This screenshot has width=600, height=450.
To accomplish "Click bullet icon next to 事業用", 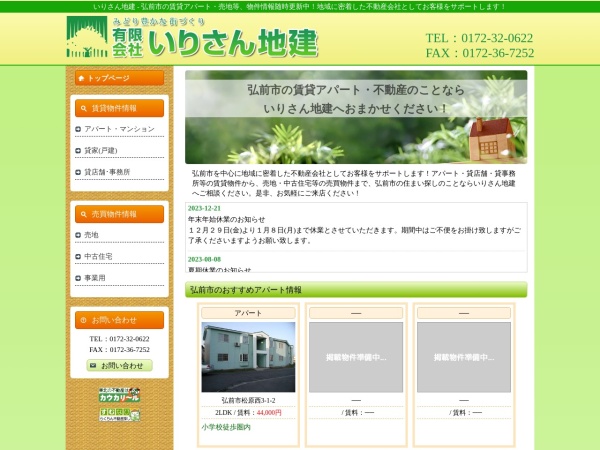I will [78, 278].
